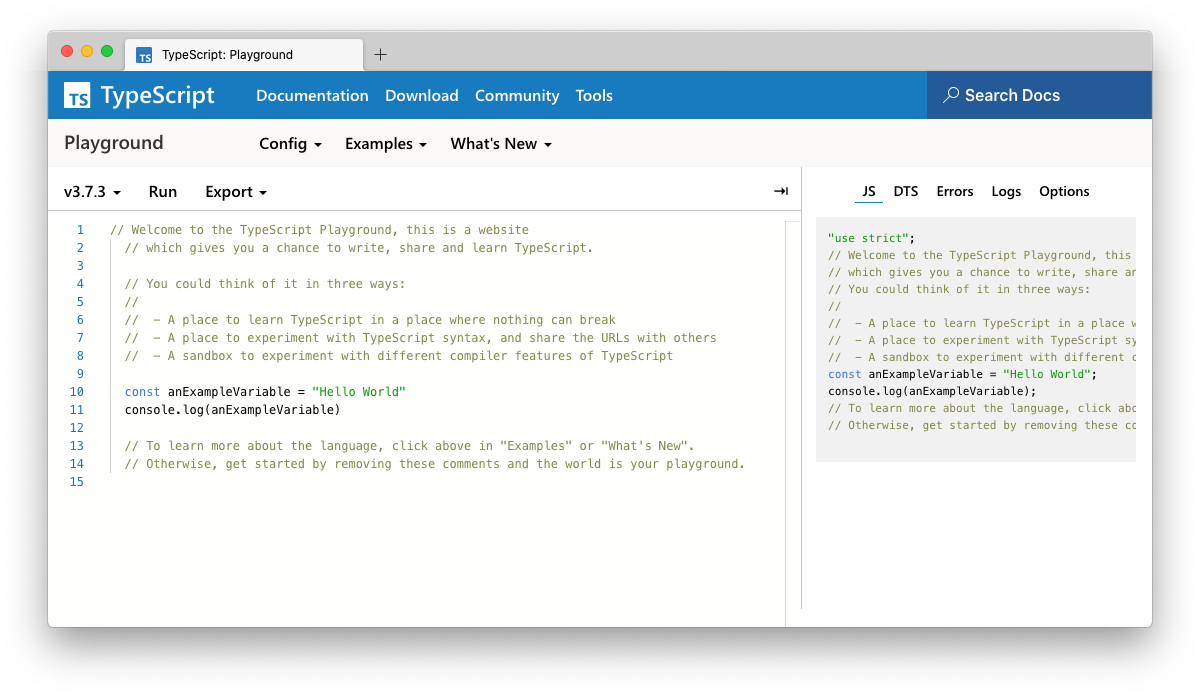Click the TS logo icon in the header
The image size is (1200, 694).
(x=78, y=95)
